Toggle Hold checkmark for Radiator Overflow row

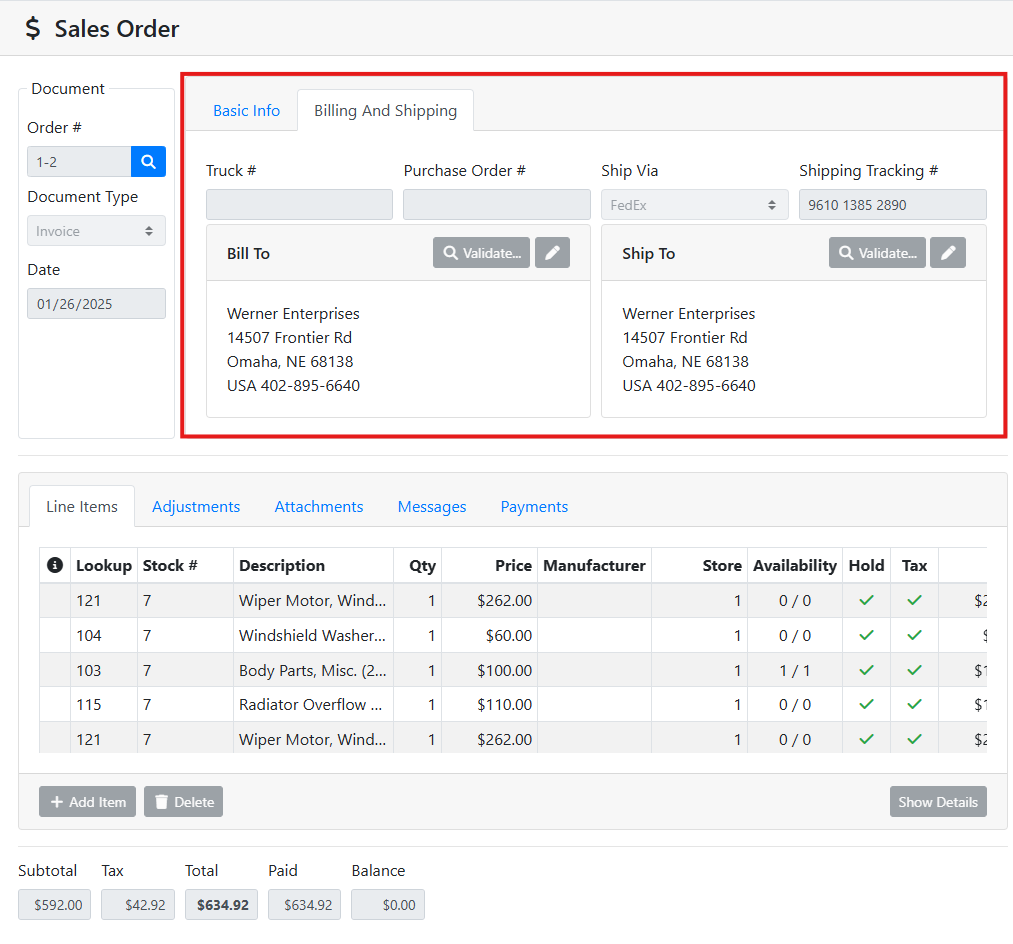click(x=866, y=705)
